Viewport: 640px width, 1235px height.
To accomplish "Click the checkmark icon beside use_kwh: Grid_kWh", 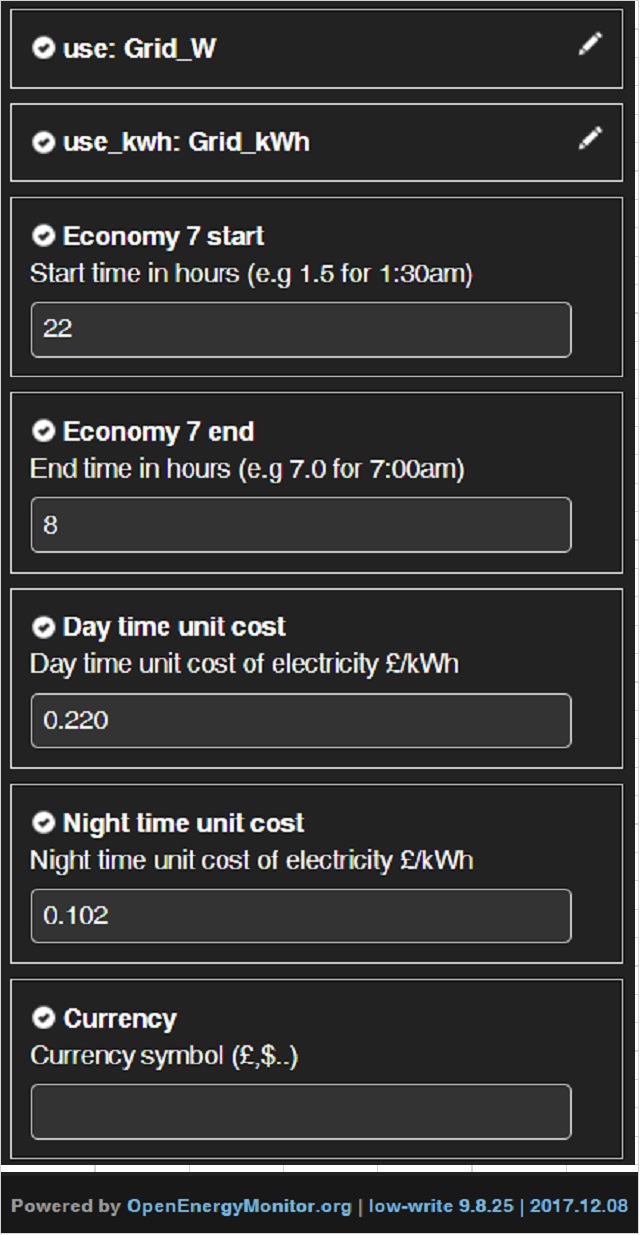I will 43,142.
